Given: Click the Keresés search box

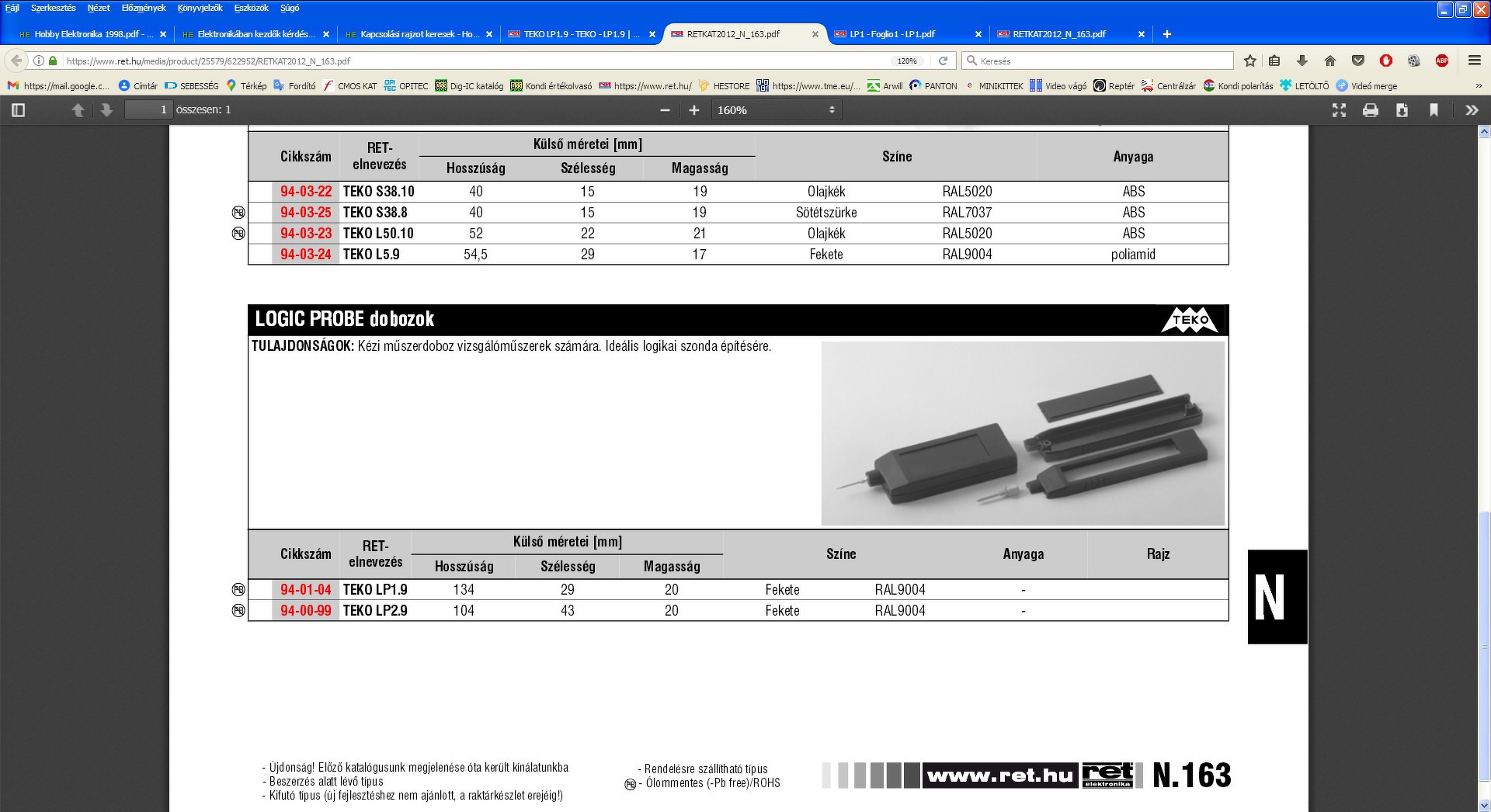Looking at the screenshot, I should tap(1097, 61).
